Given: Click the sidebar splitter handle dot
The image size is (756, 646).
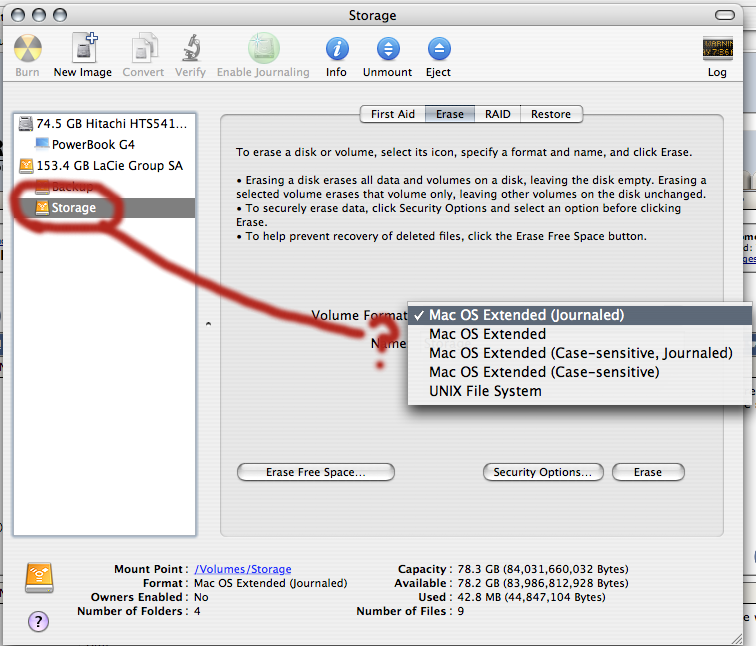Looking at the screenshot, I should pyautogui.click(x=208, y=323).
